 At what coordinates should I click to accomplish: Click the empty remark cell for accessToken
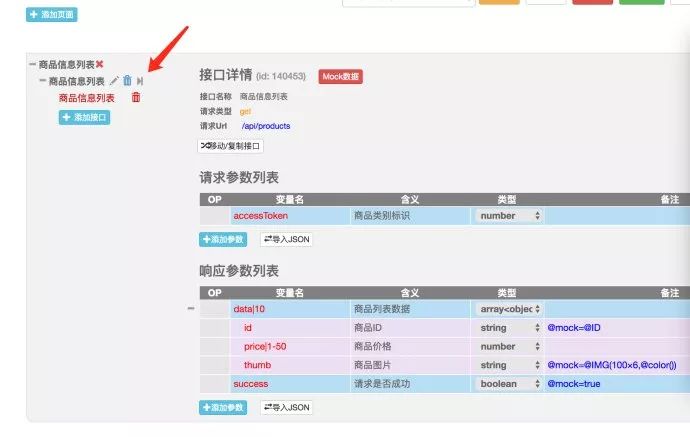(617, 216)
